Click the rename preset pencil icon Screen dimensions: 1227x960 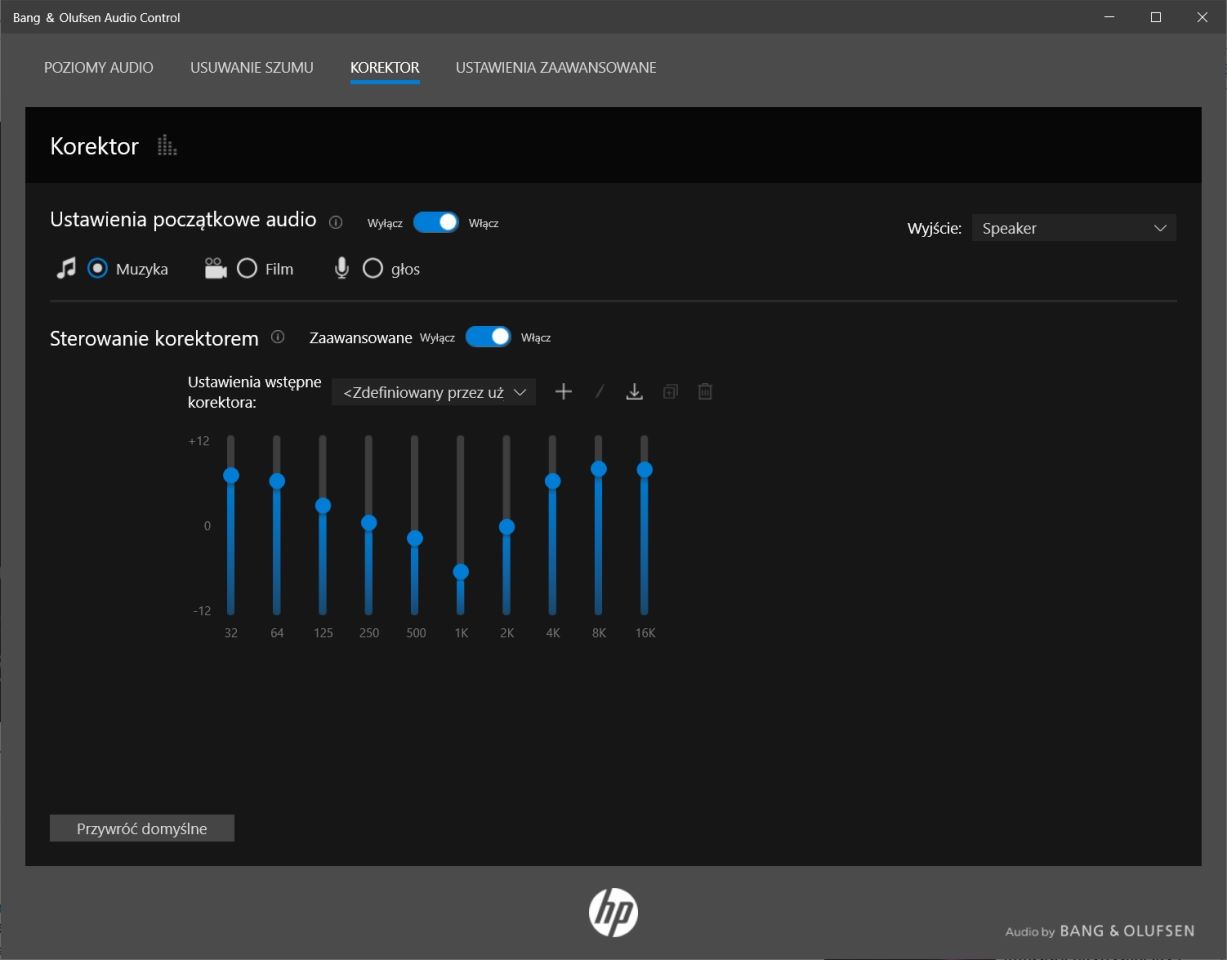(600, 392)
